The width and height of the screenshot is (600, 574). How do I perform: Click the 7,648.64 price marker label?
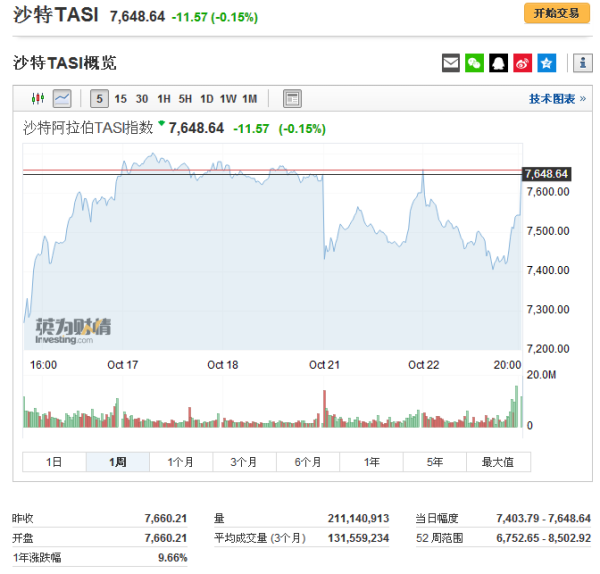[x=546, y=174]
